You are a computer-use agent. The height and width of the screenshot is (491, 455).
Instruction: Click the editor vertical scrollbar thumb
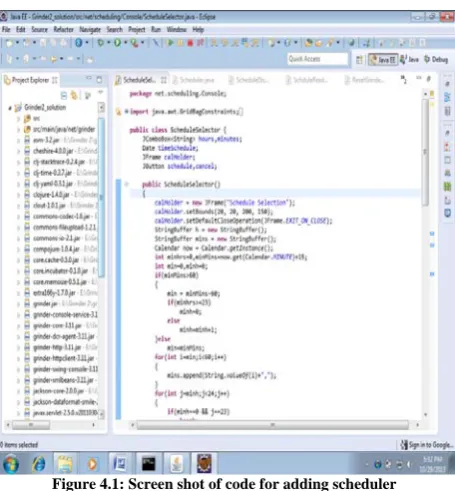point(425,152)
